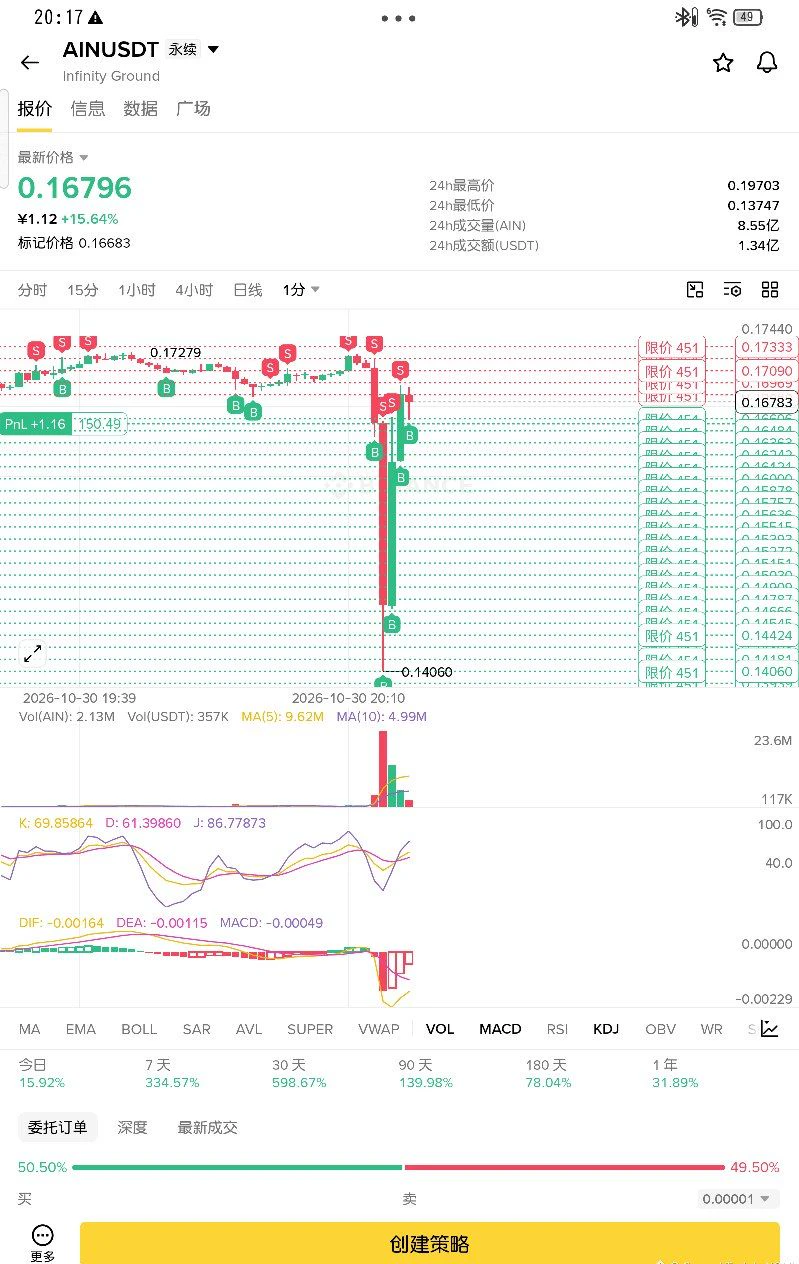Tap the 限价 451 order at 0.14424

coord(672,636)
